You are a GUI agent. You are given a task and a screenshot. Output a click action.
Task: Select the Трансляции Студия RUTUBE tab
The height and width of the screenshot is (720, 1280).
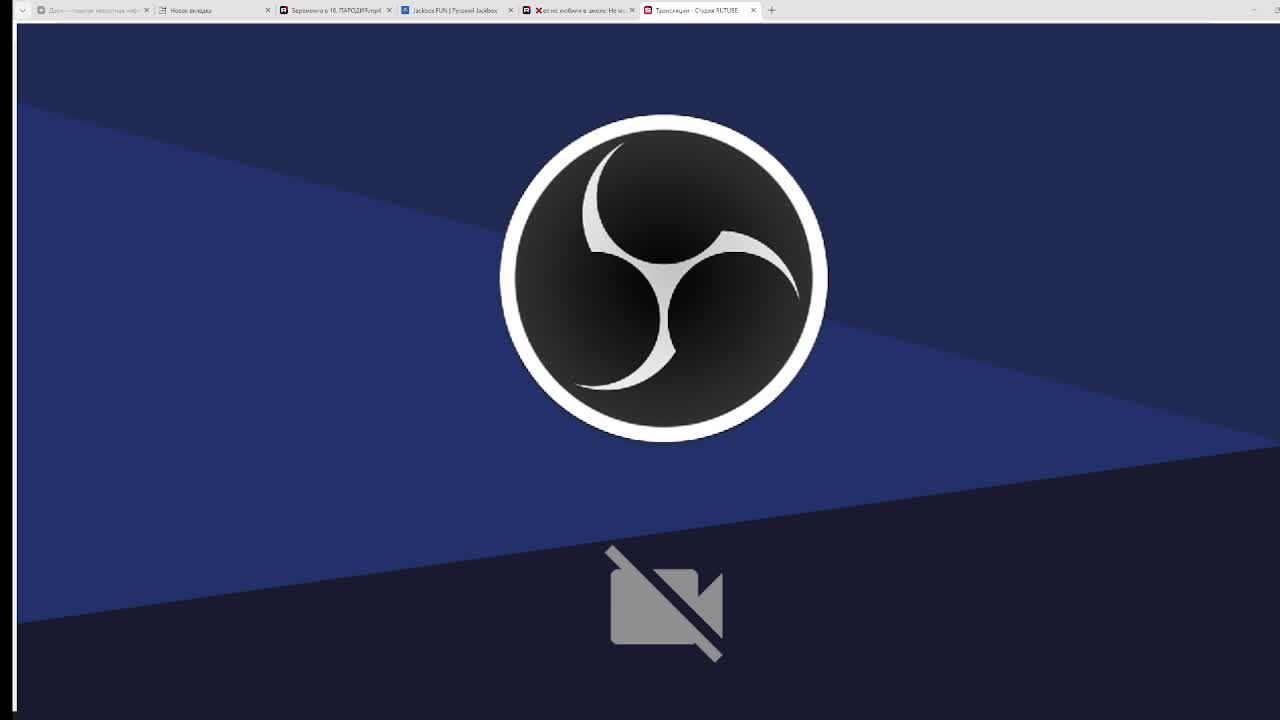point(699,10)
